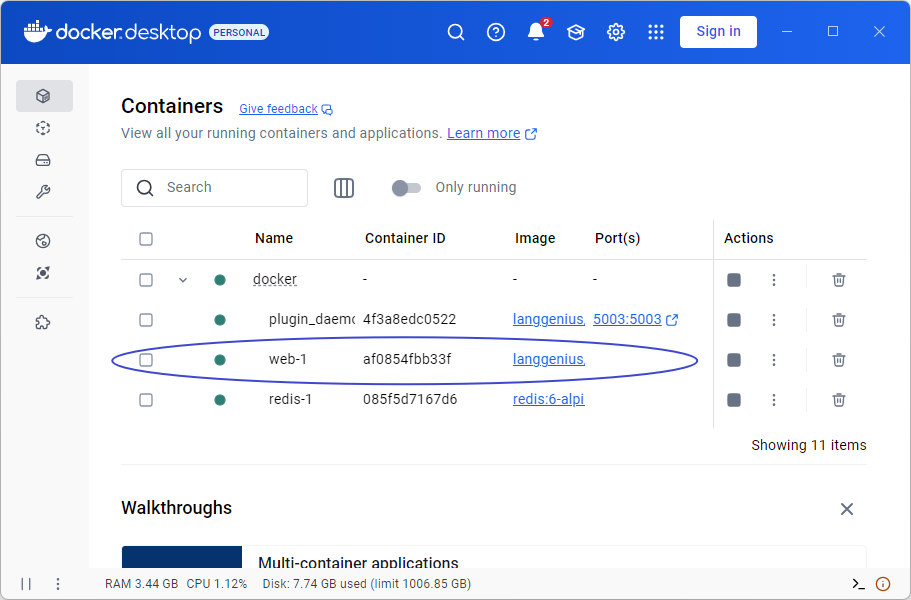Open the apps grid icon in header
911x600 pixels.
click(x=656, y=32)
